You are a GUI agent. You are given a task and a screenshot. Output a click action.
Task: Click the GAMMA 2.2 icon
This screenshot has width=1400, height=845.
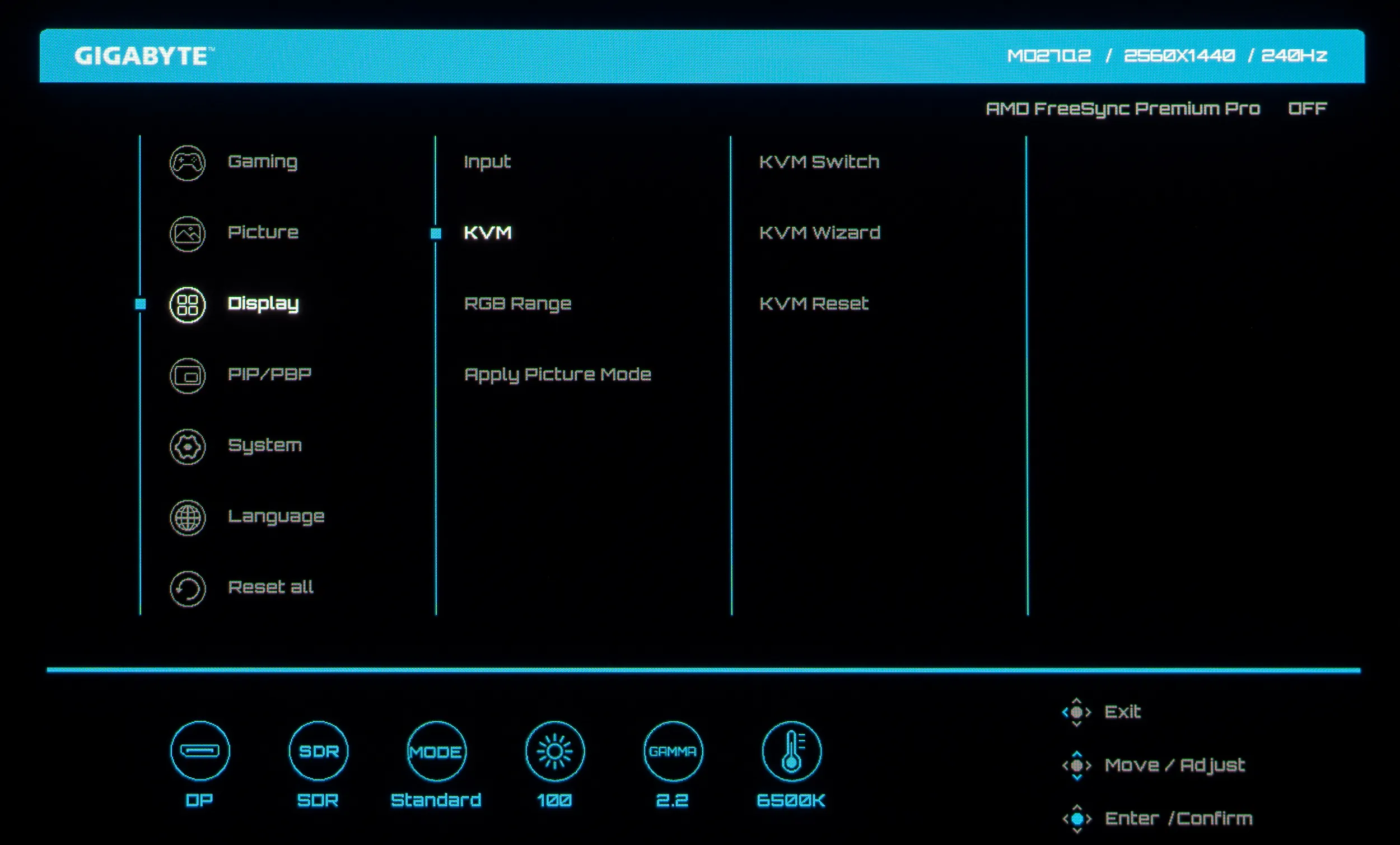pos(673,751)
